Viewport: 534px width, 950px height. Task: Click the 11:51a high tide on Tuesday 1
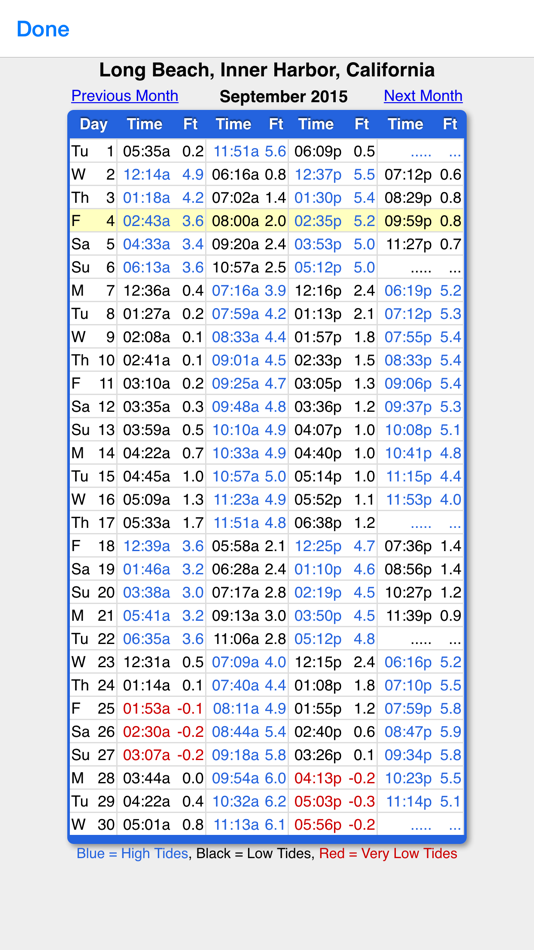[x=236, y=151]
